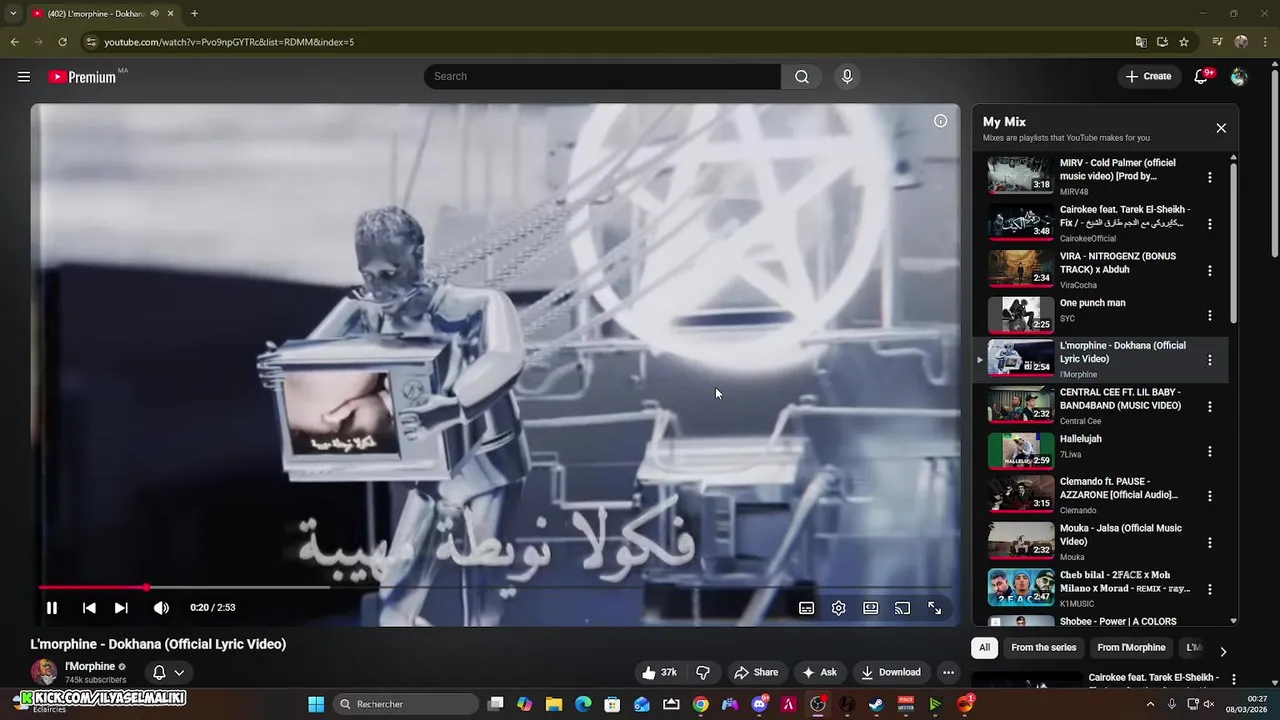Seek on the video progress bar
Image resolution: width=1280 pixels, height=720 pixels.
[x=495, y=587]
